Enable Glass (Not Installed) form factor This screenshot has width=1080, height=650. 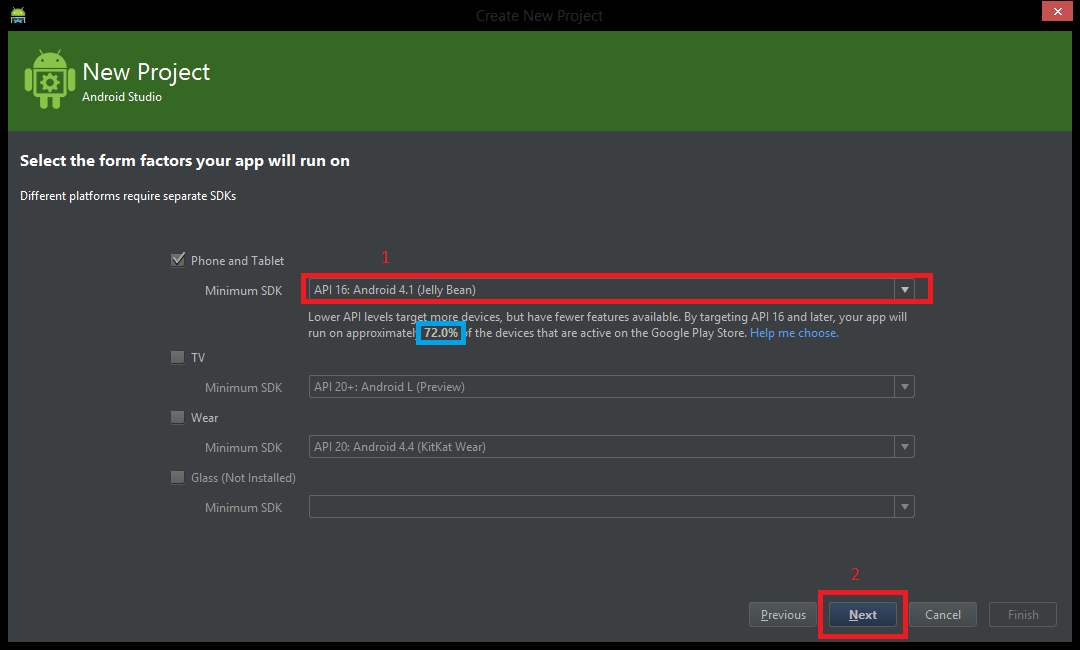177,477
